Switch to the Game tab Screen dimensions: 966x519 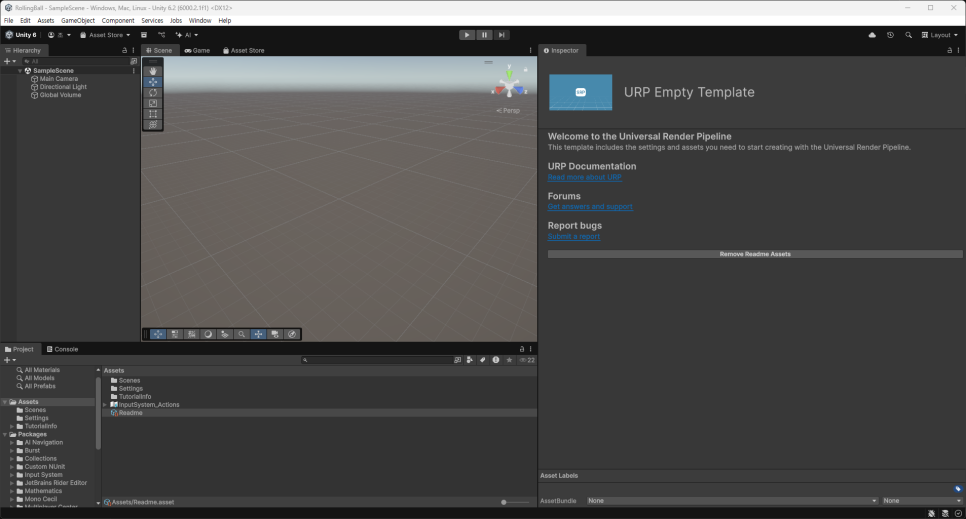coord(197,51)
